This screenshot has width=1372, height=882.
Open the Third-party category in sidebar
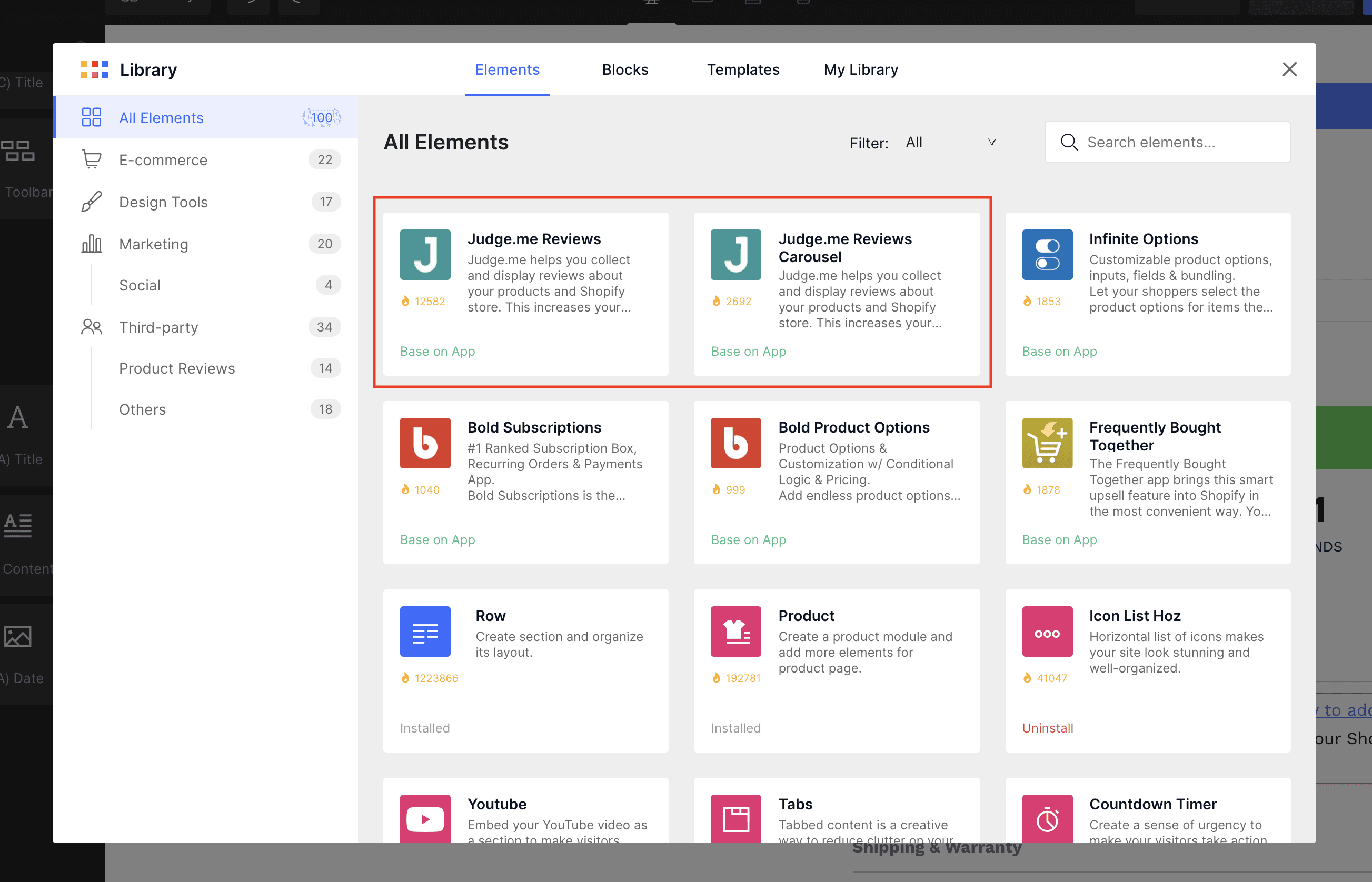point(158,327)
